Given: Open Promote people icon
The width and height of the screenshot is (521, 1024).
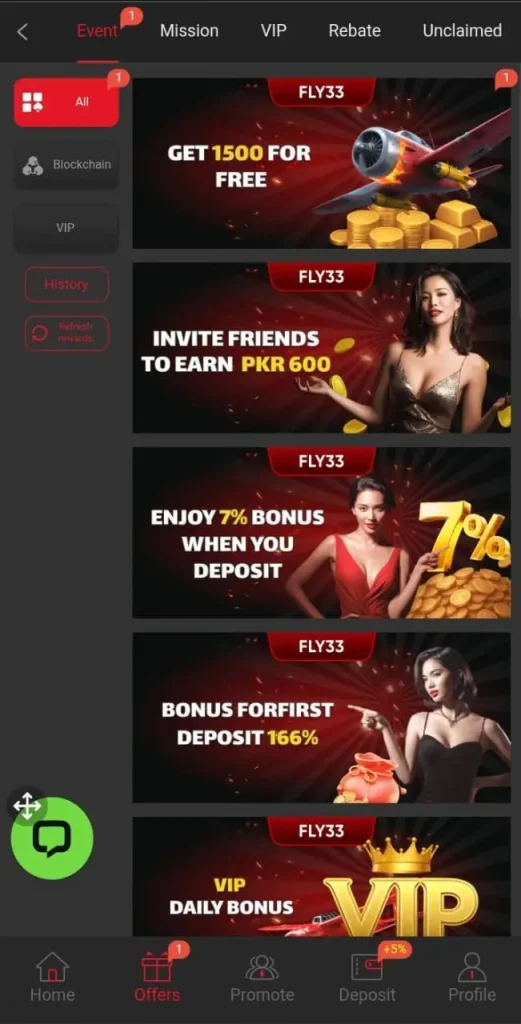Looking at the screenshot, I should 262,967.
